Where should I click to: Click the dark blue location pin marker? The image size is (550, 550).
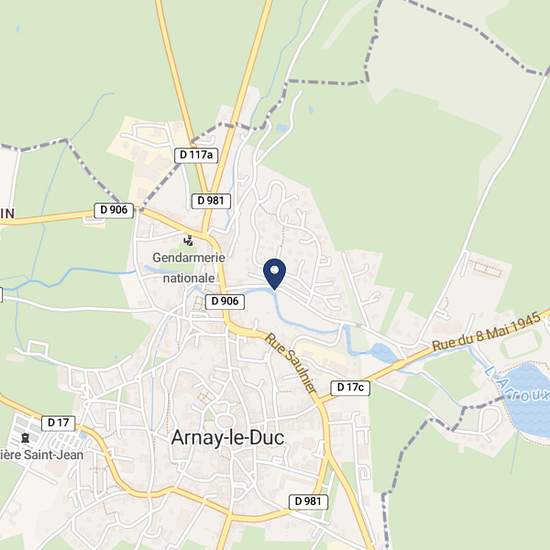click(x=275, y=274)
